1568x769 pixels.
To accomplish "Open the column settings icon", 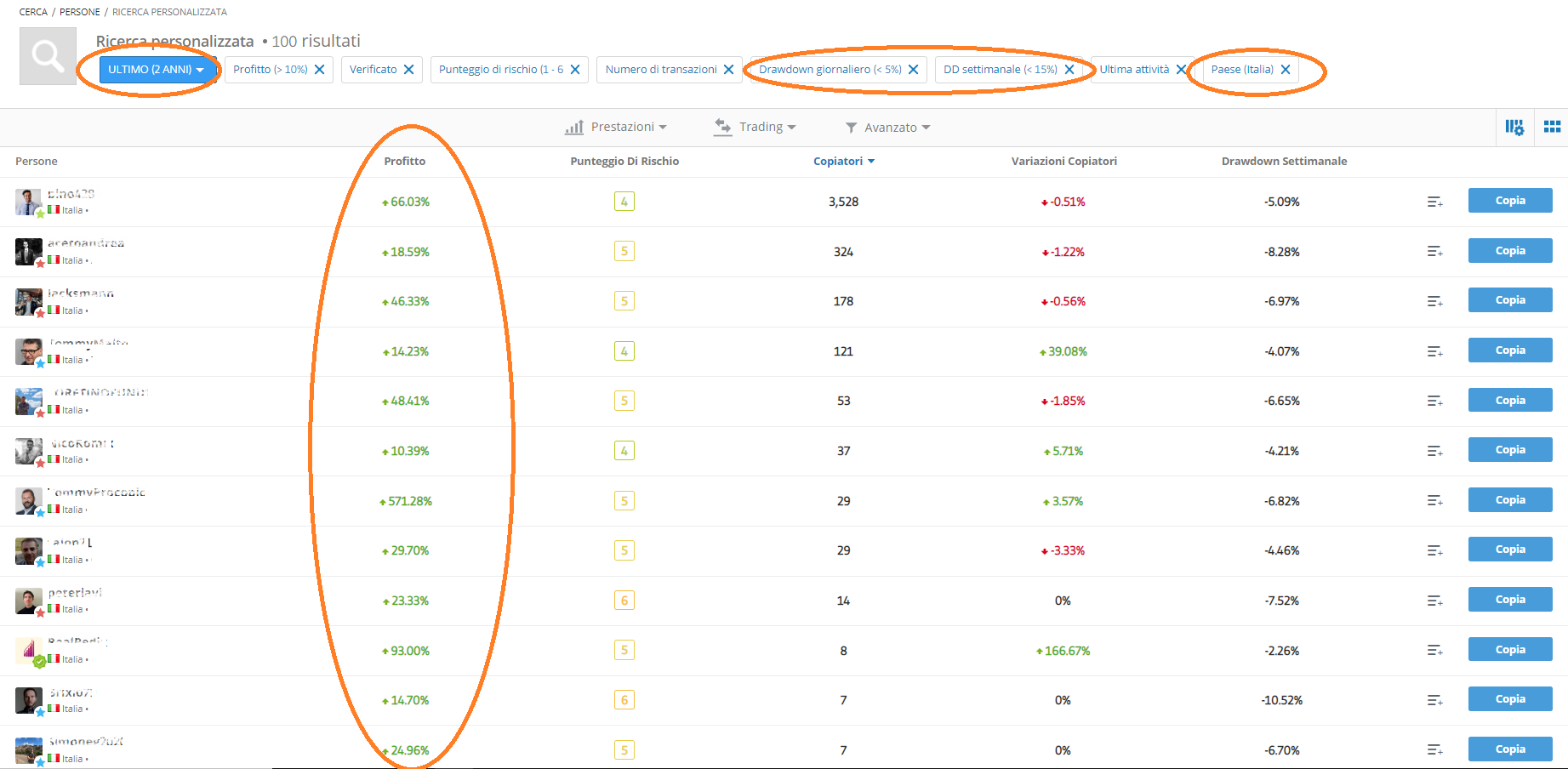I will point(1514,127).
